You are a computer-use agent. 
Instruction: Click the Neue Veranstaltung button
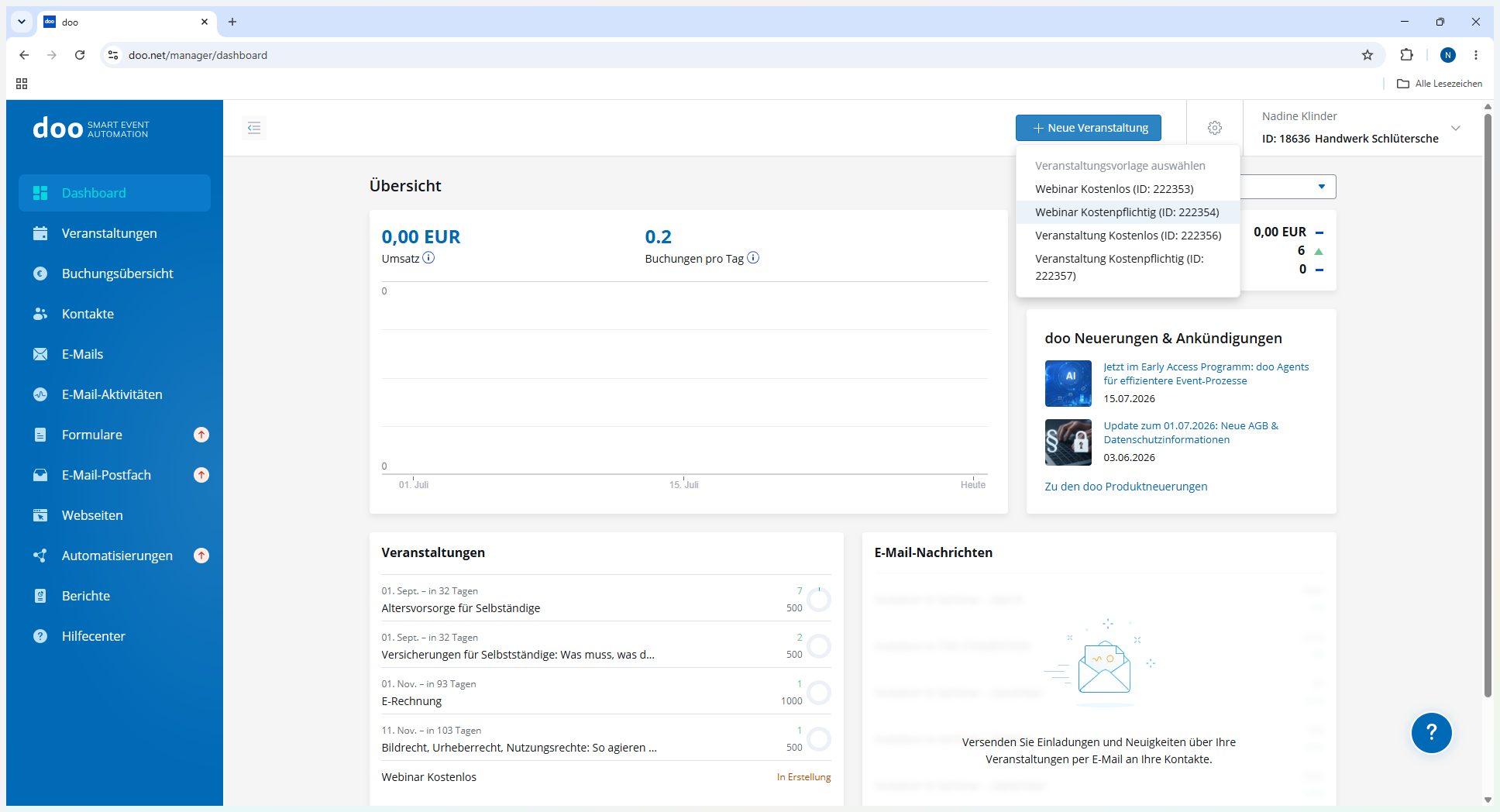[1089, 128]
